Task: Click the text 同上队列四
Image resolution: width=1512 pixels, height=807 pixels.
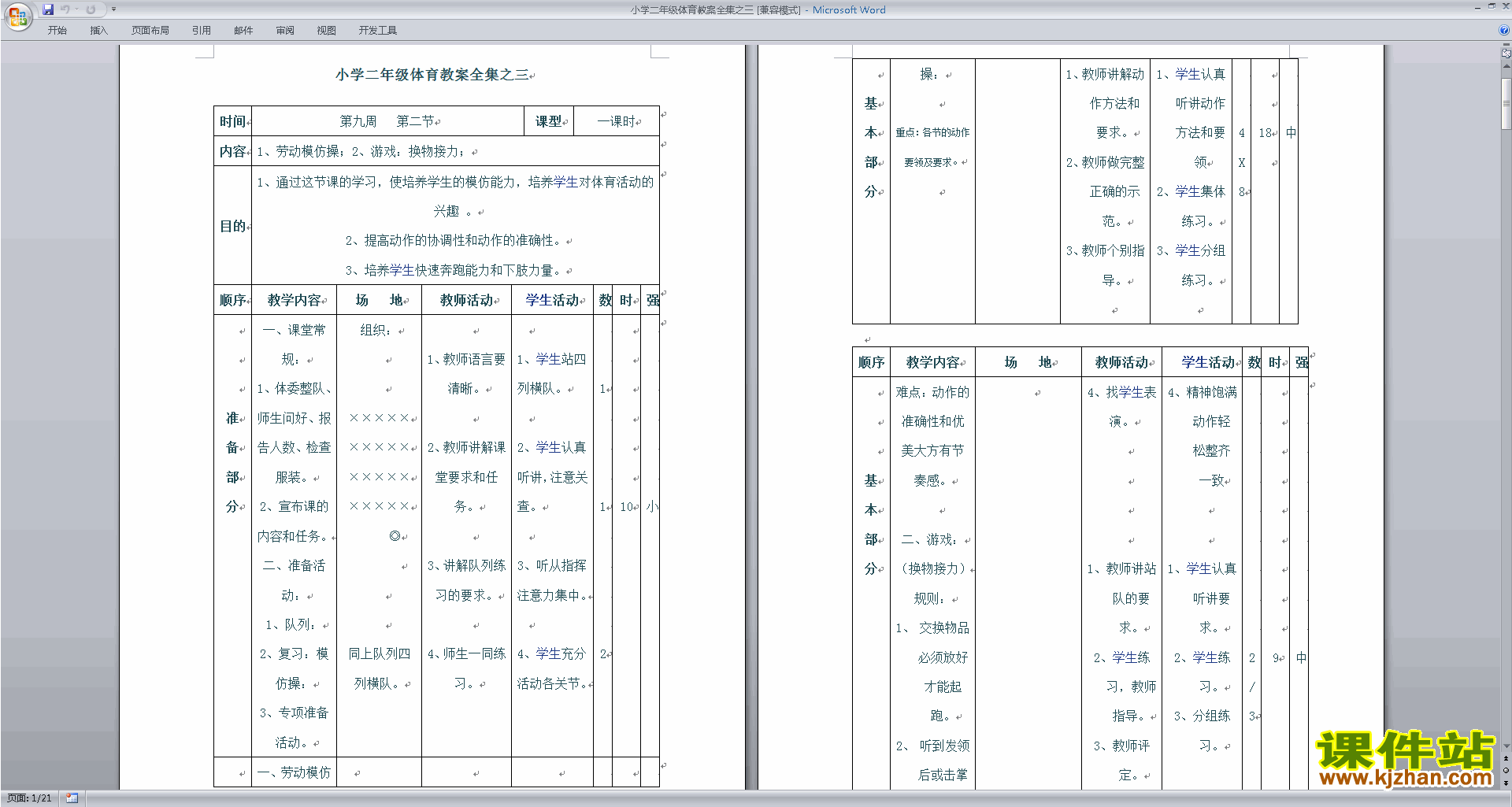Action: point(379,654)
